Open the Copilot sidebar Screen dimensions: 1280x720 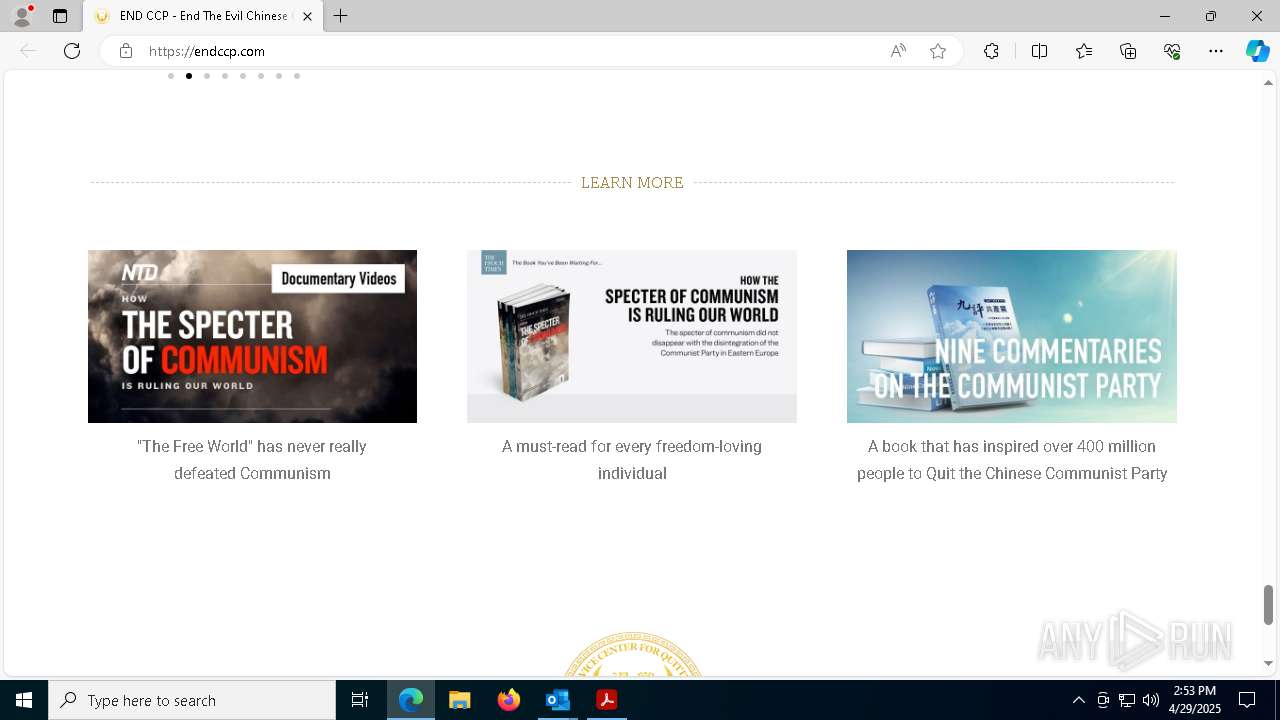click(x=1257, y=51)
